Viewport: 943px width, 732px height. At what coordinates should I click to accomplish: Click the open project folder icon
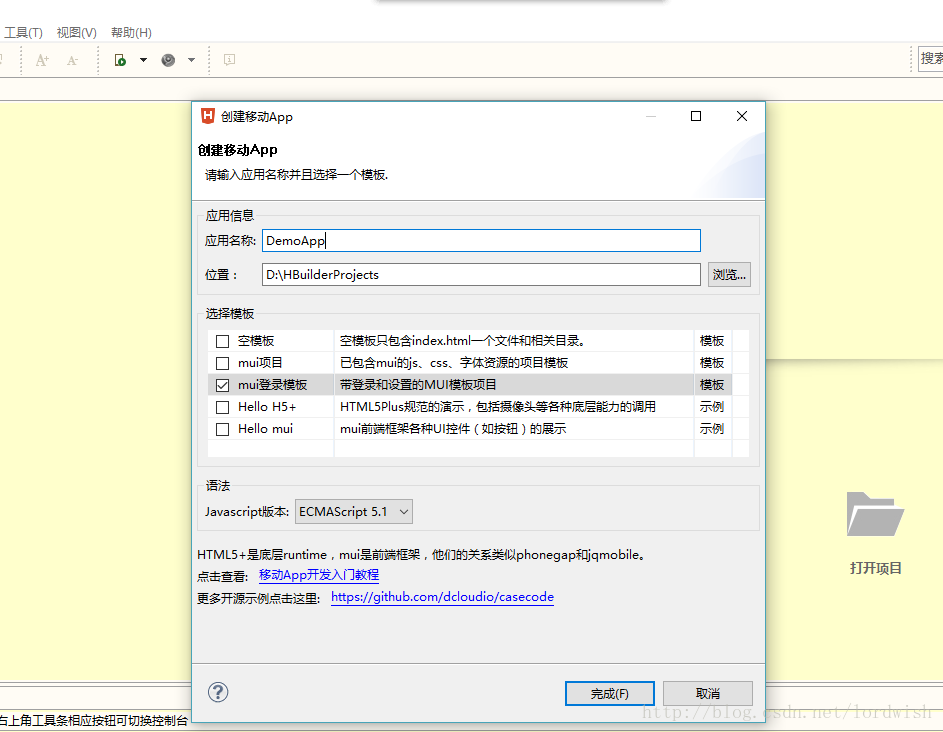tap(875, 514)
